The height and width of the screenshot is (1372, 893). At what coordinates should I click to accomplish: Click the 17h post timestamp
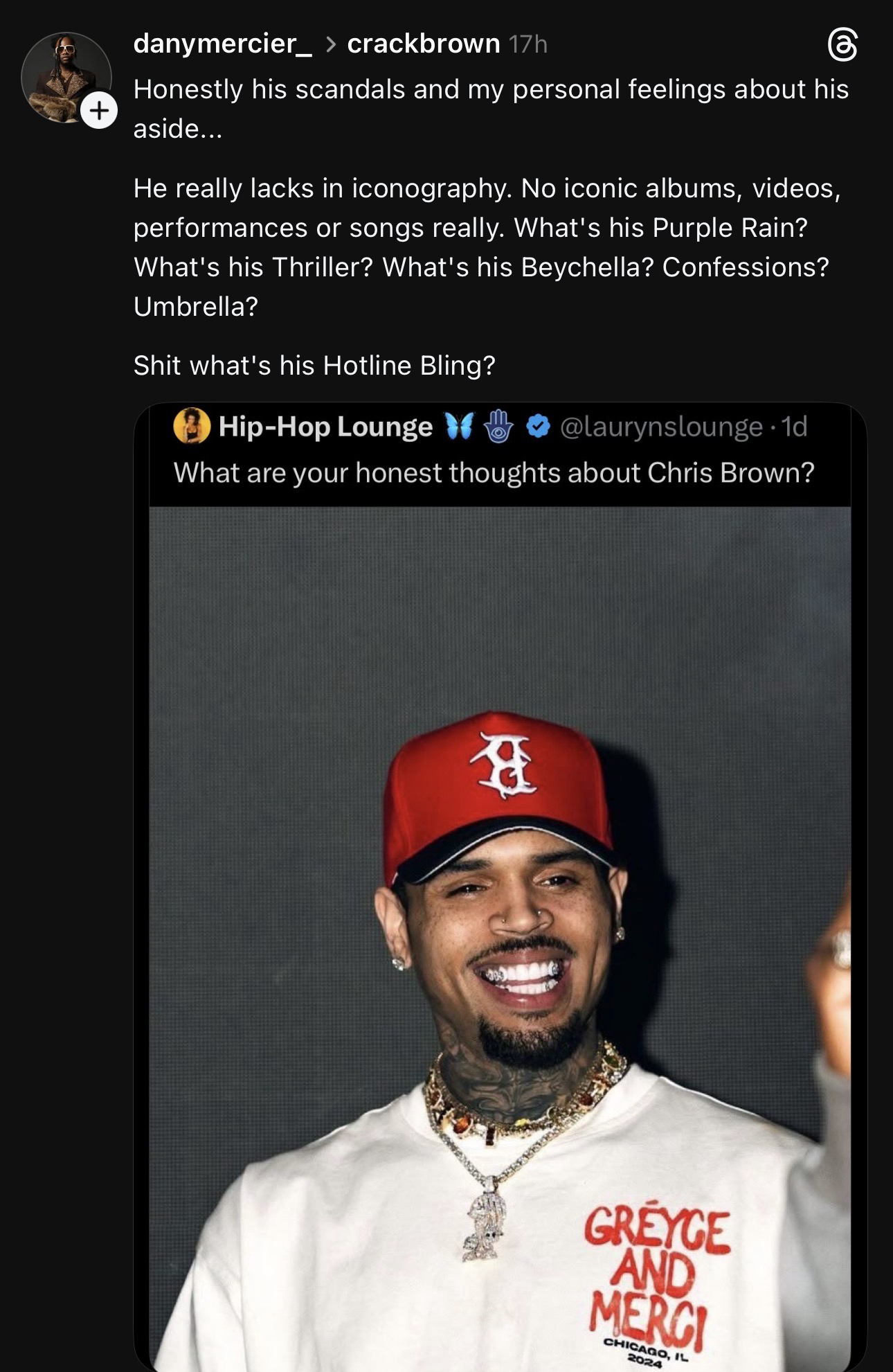click(527, 44)
